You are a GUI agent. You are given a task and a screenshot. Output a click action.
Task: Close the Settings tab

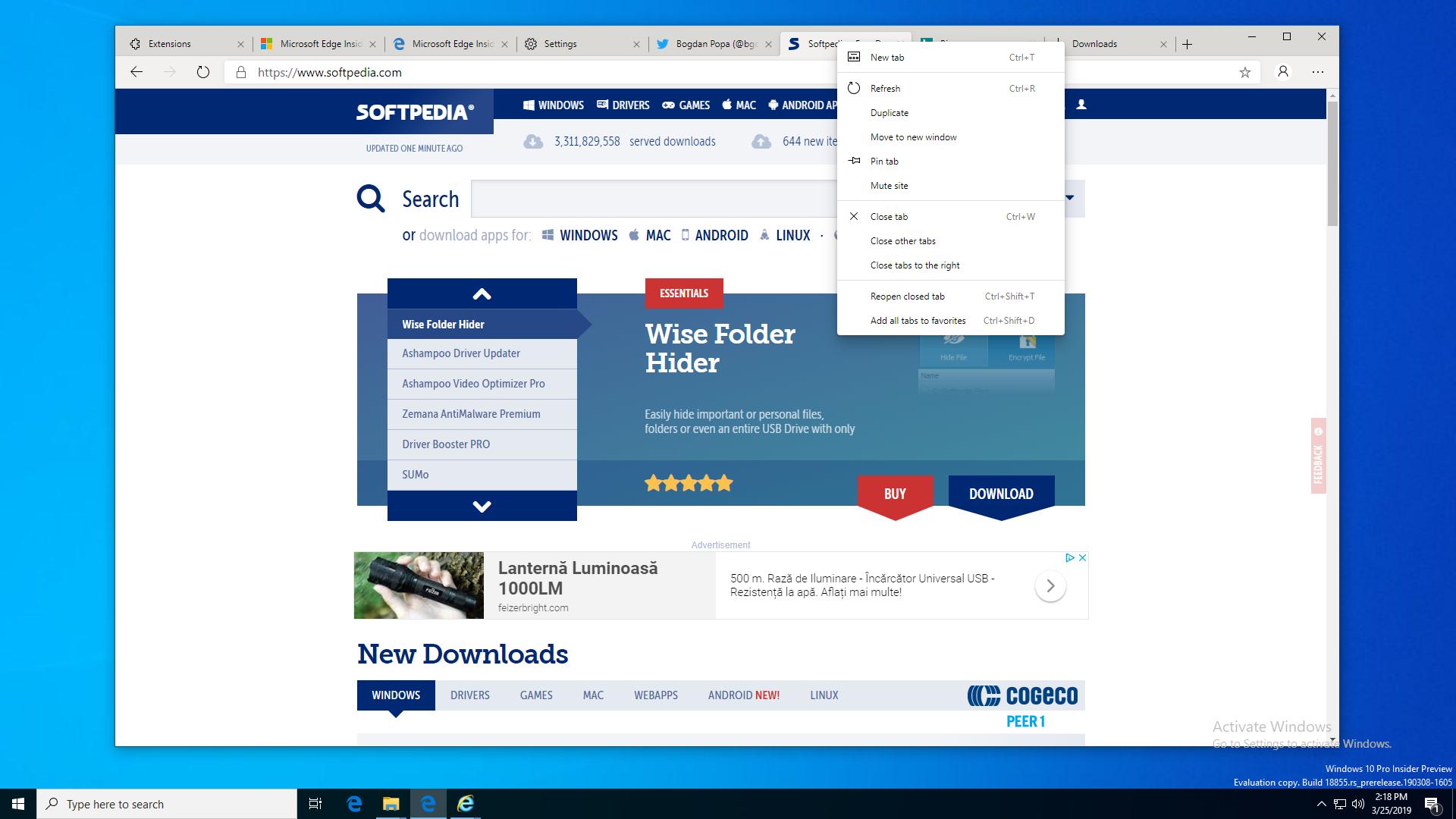pos(636,44)
